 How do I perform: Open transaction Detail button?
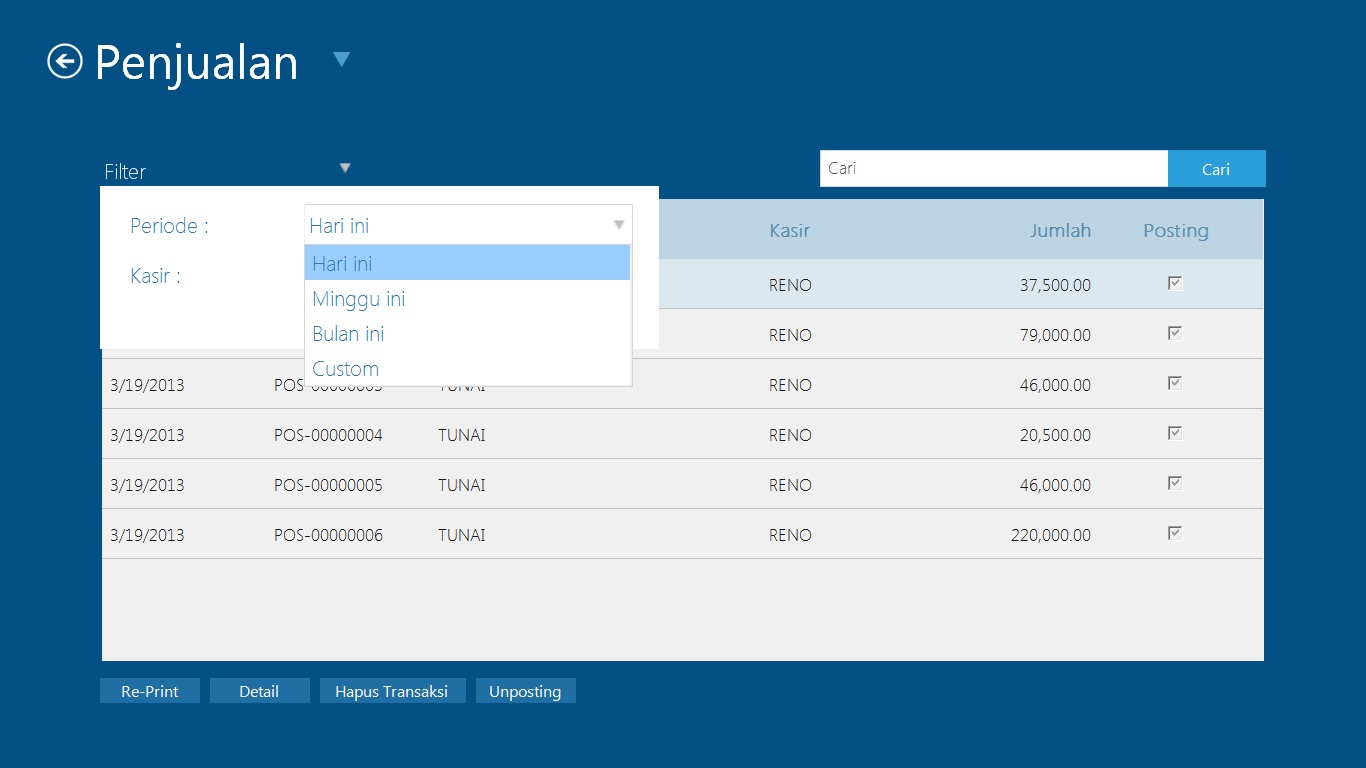pos(259,691)
